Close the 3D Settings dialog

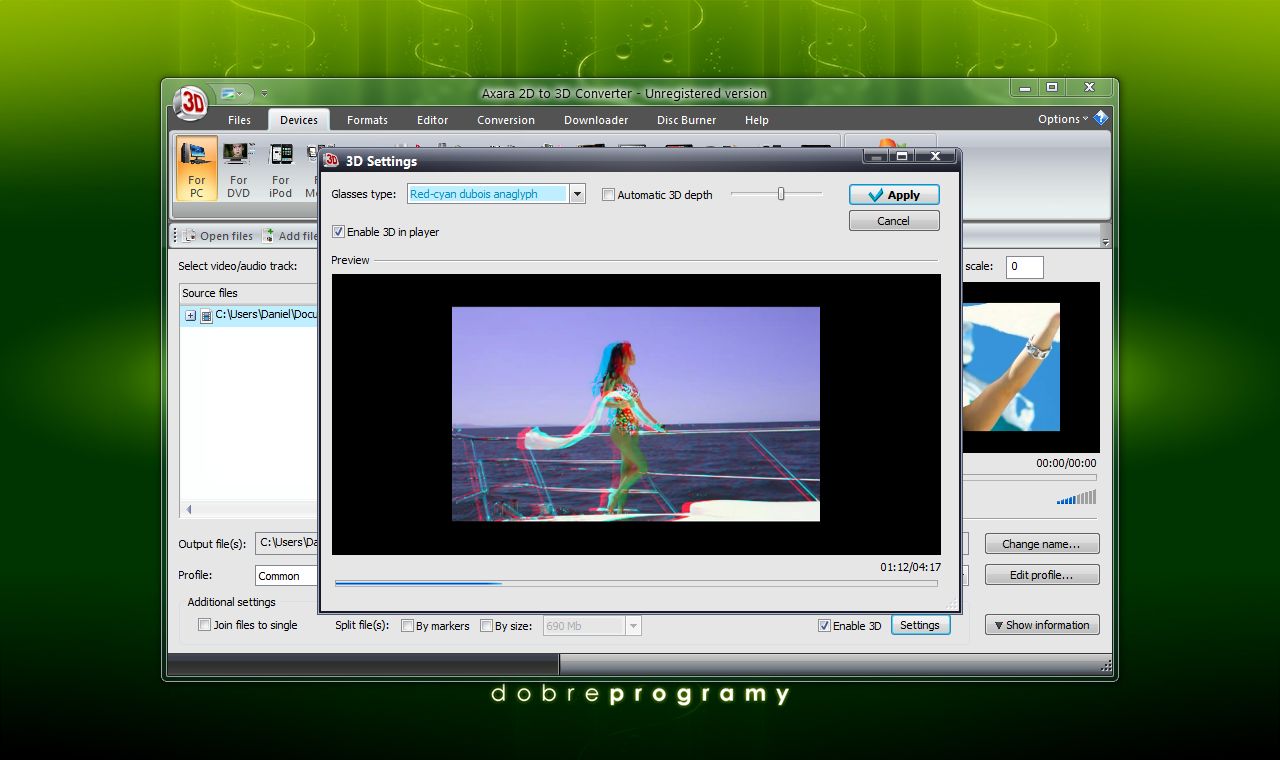(935, 156)
